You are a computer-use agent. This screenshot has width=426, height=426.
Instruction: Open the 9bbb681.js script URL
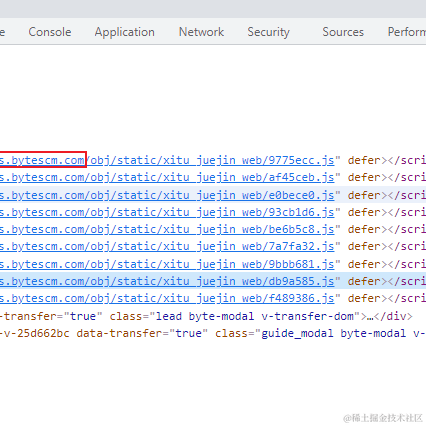pos(167,264)
